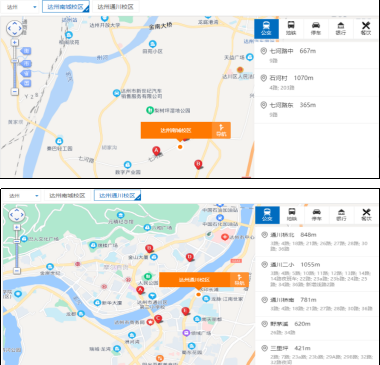The height and width of the screenshot is (365, 380).
Task: Click 新华大厦 point icon on bottom map
Action: click(97, 302)
